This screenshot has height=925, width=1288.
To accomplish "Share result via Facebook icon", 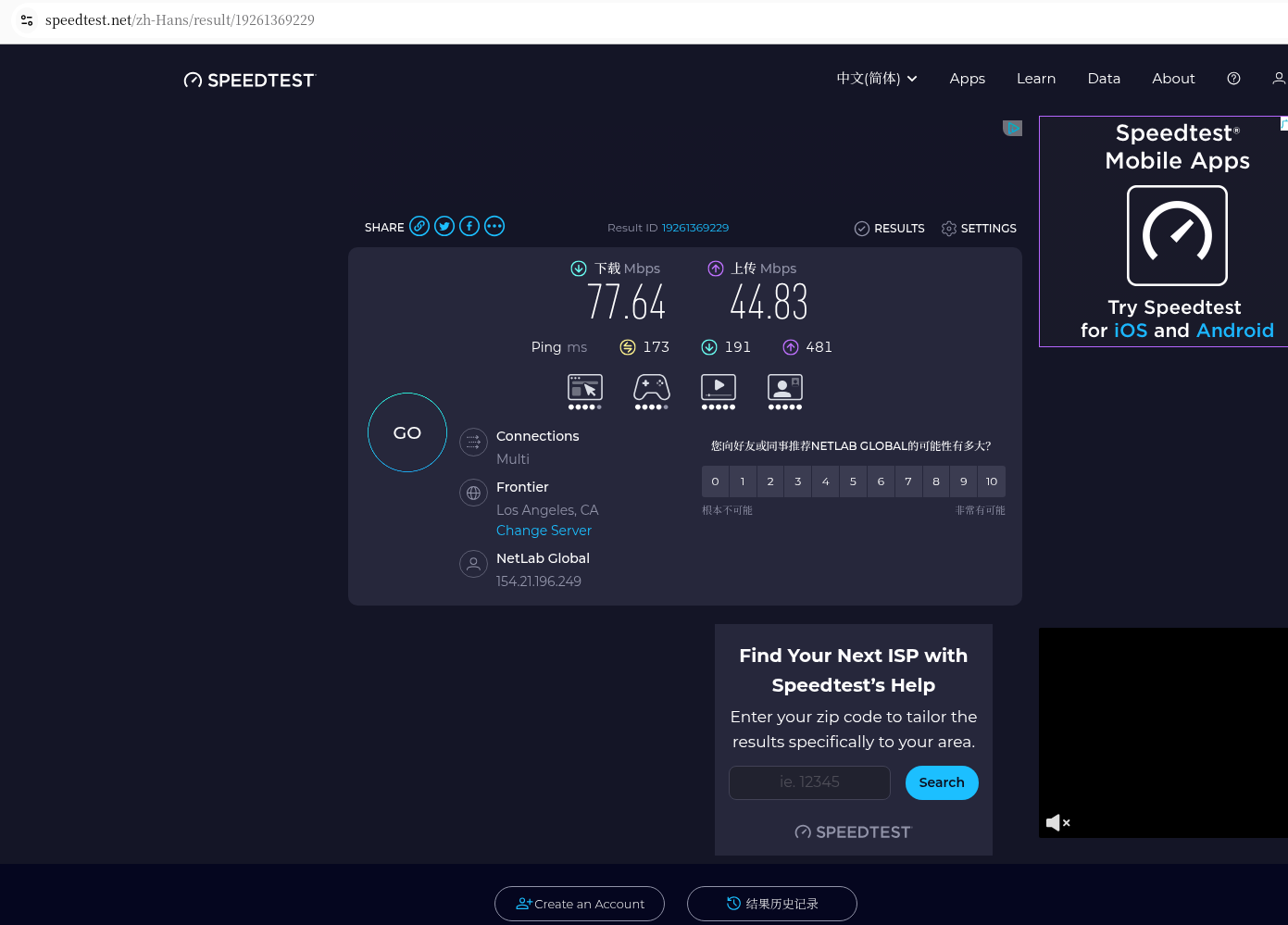I will [x=469, y=226].
